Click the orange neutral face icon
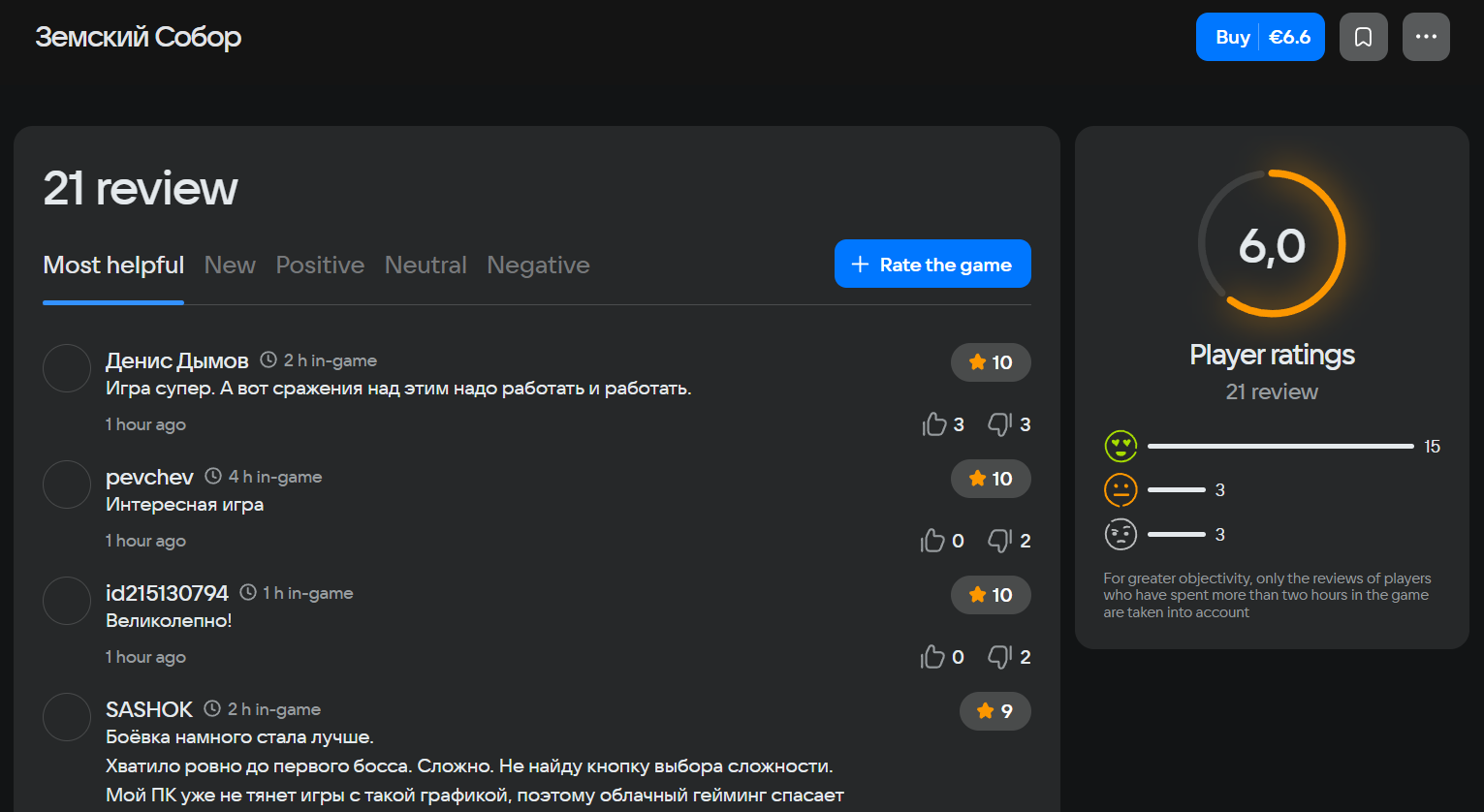Screen dimensions: 1484x812 [1121, 490]
